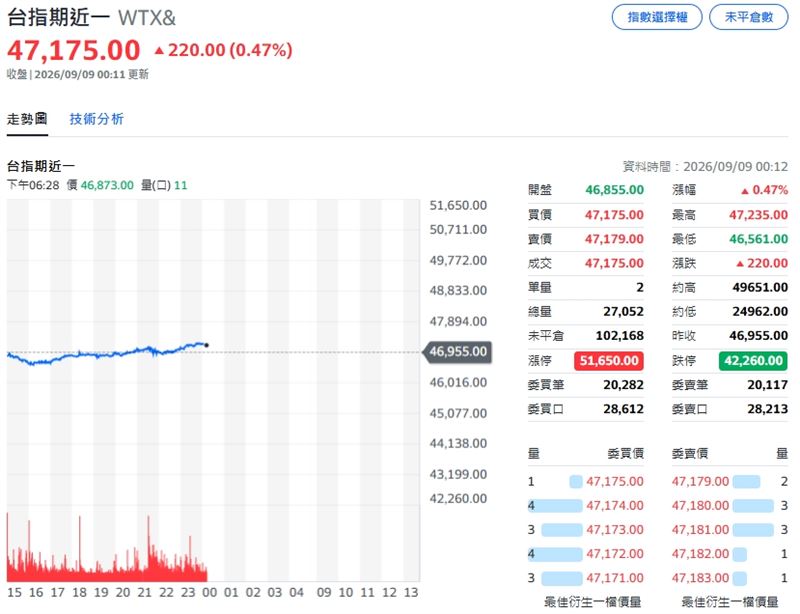Open the 未平倉數 button
800x614 pixels.
click(x=748, y=17)
